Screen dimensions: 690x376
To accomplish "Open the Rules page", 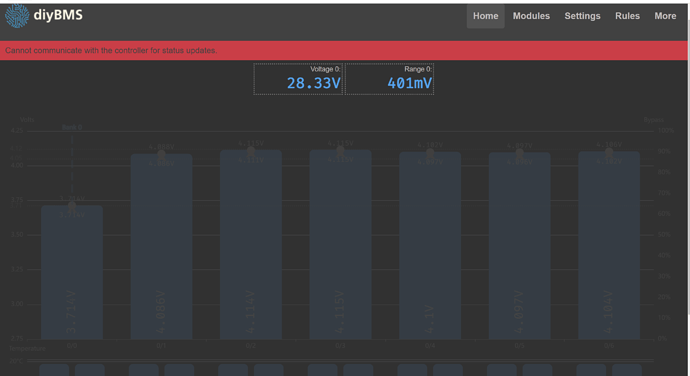I will pyautogui.click(x=627, y=16).
